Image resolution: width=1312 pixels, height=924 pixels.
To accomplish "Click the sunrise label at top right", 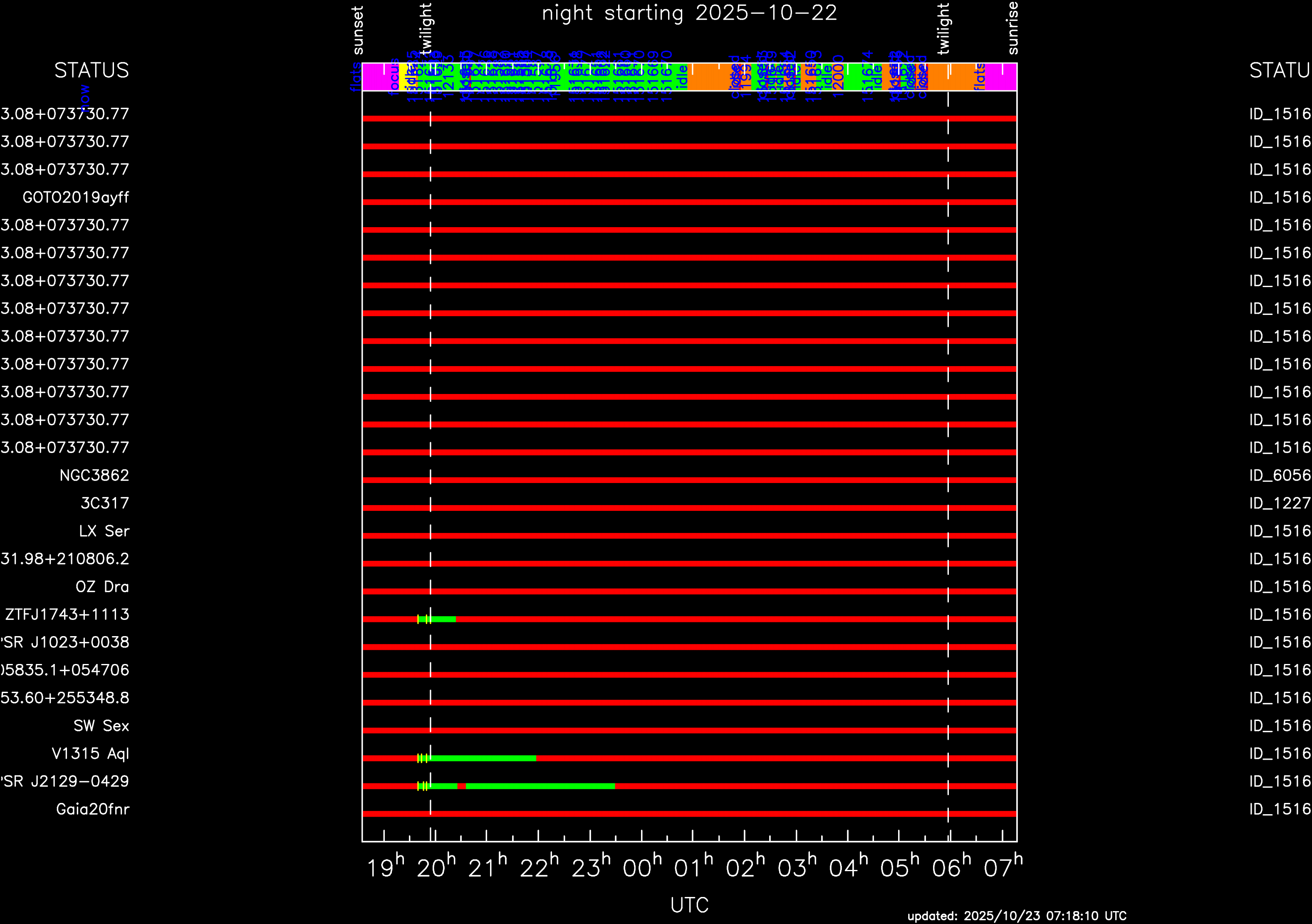I will point(1012,29).
